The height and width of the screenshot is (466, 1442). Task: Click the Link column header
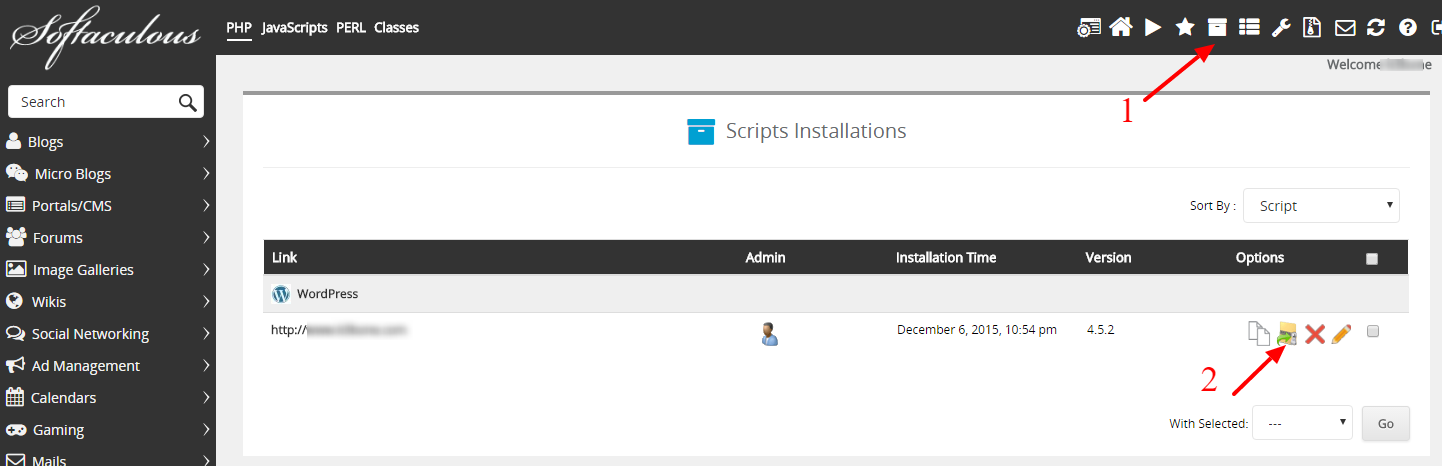[x=285, y=258]
